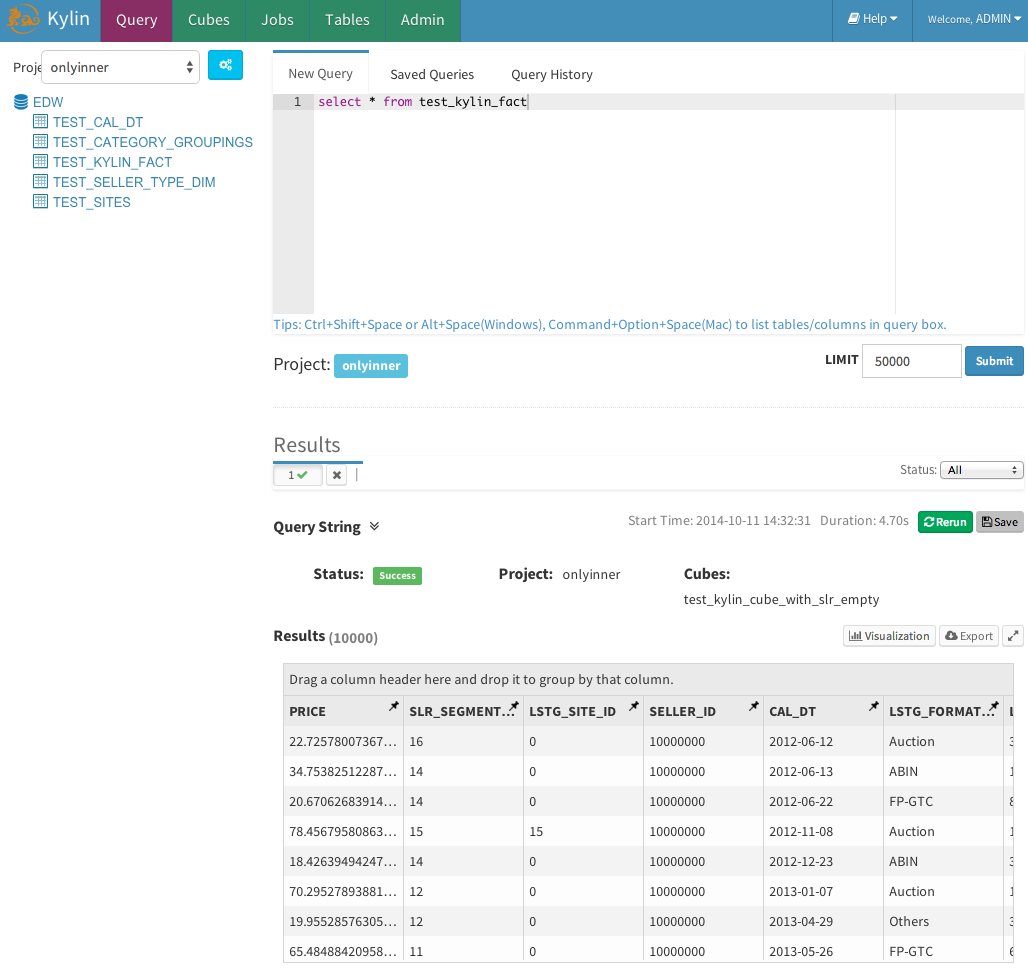
Task: Pin the PRICE column
Action: pyautogui.click(x=393, y=706)
